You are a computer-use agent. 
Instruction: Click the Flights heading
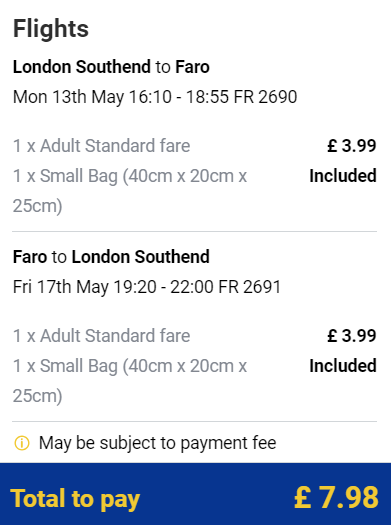(x=51, y=29)
